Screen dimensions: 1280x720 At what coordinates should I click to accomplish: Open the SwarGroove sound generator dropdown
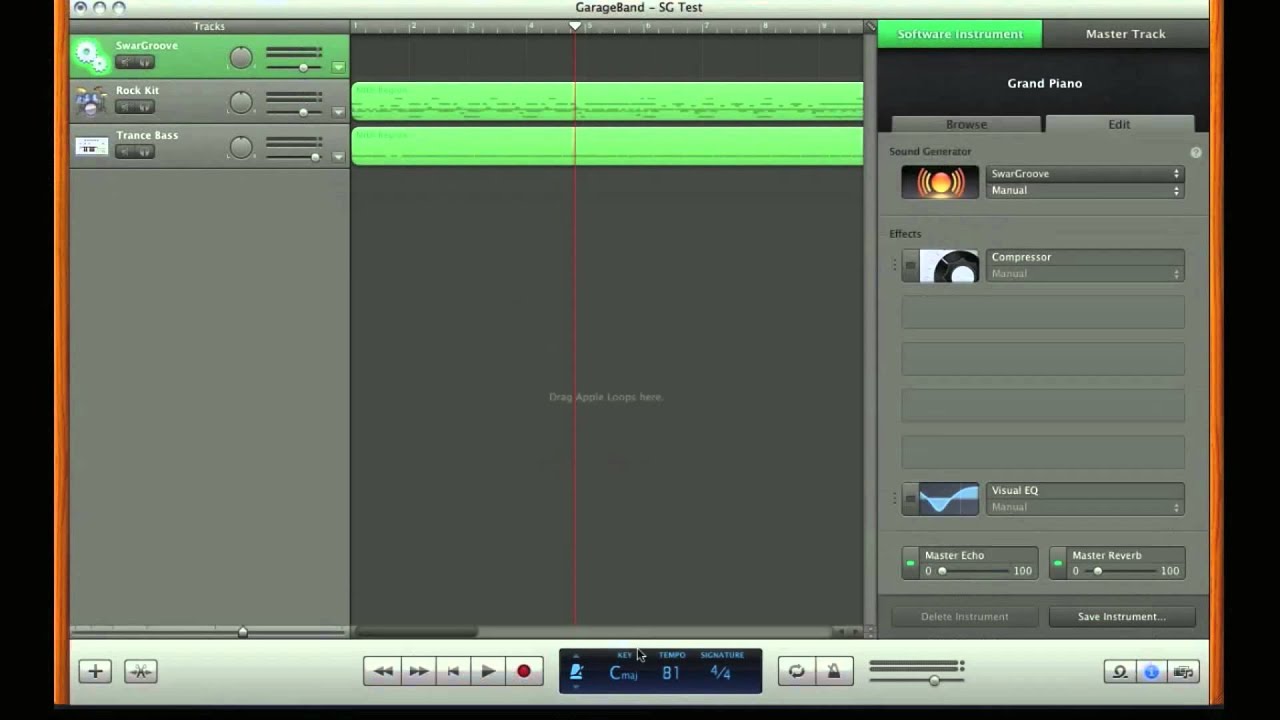[x=1085, y=174]
